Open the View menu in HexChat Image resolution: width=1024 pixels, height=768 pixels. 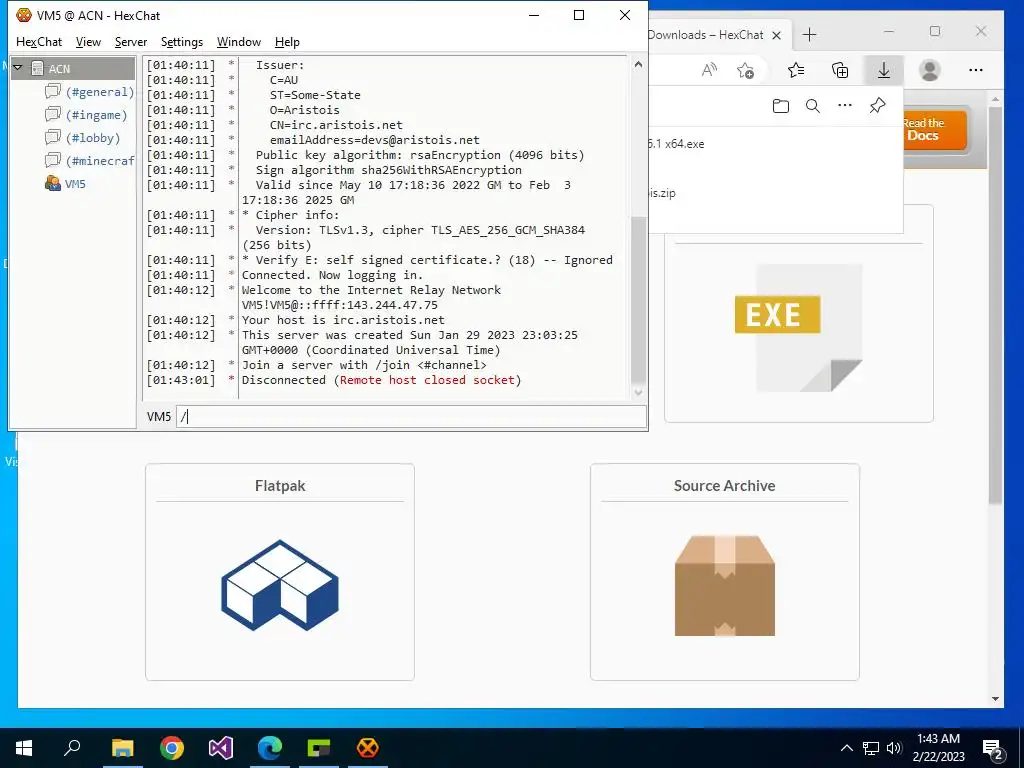click(x=88, y=42)
